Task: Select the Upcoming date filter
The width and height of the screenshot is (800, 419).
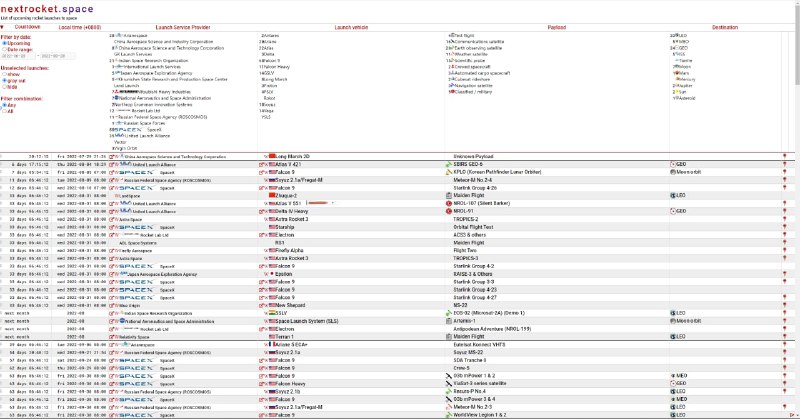Action: click(5, 43)
